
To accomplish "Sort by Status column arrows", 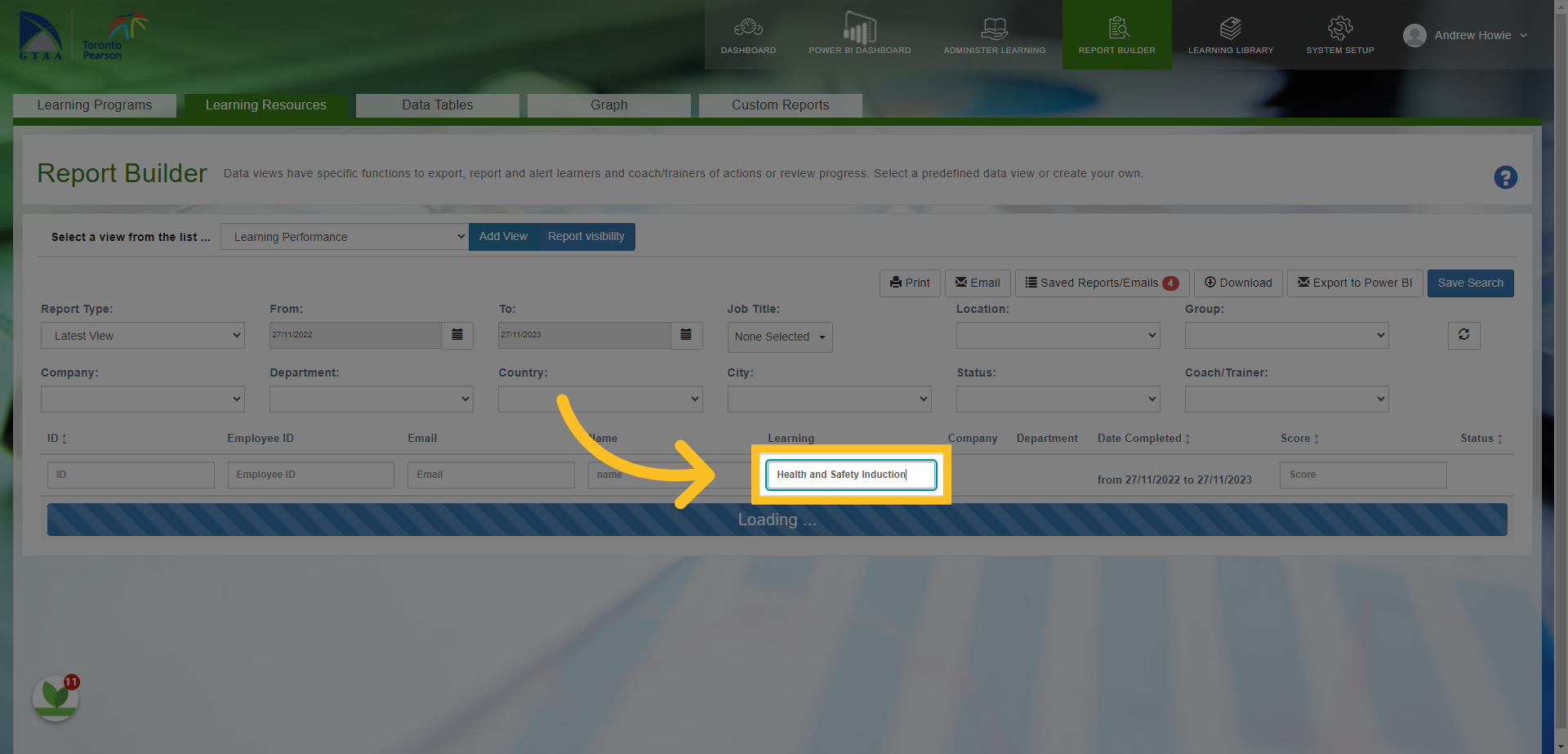I will 1499,439.
